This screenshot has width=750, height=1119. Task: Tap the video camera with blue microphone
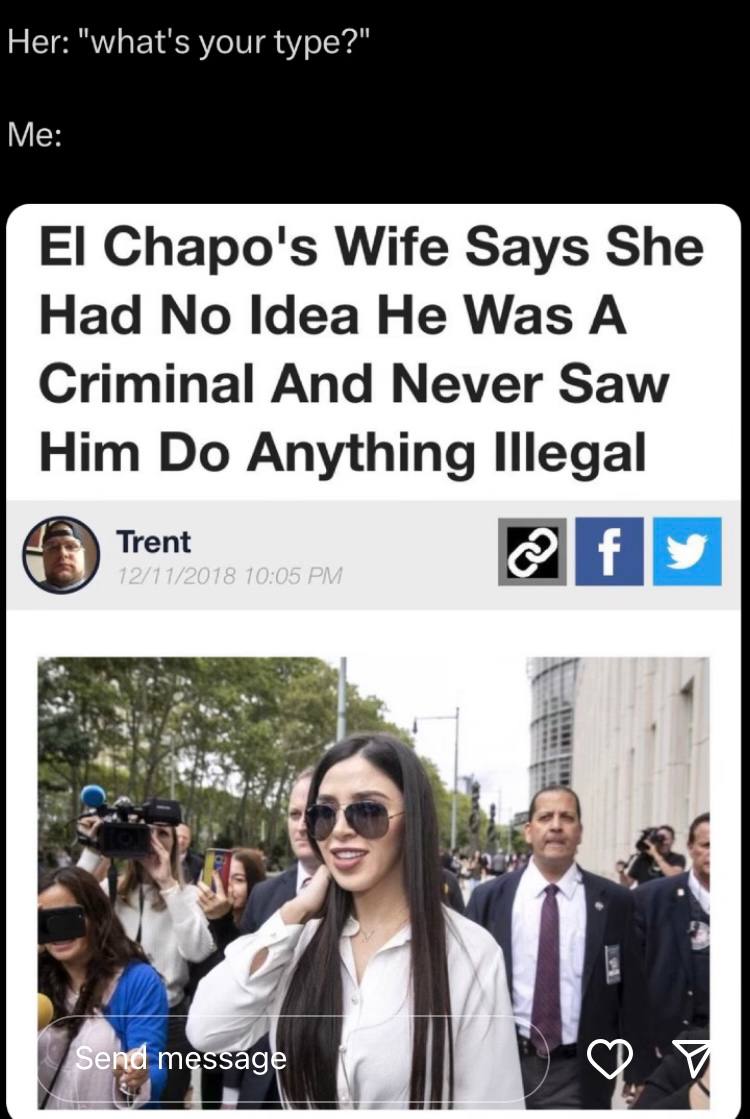[128, 824]
